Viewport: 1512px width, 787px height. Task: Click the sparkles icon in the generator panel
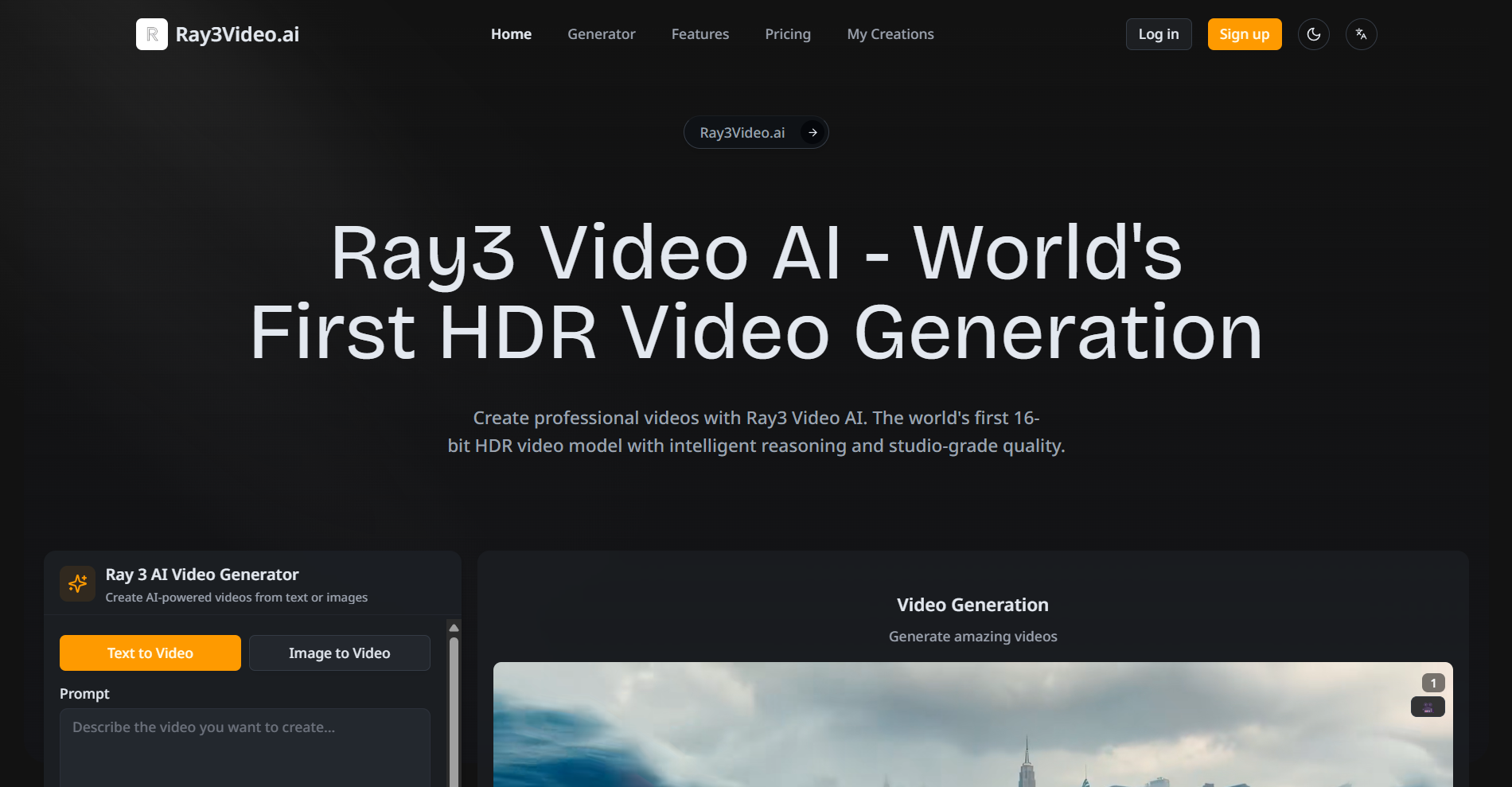(x=78, y=583)
